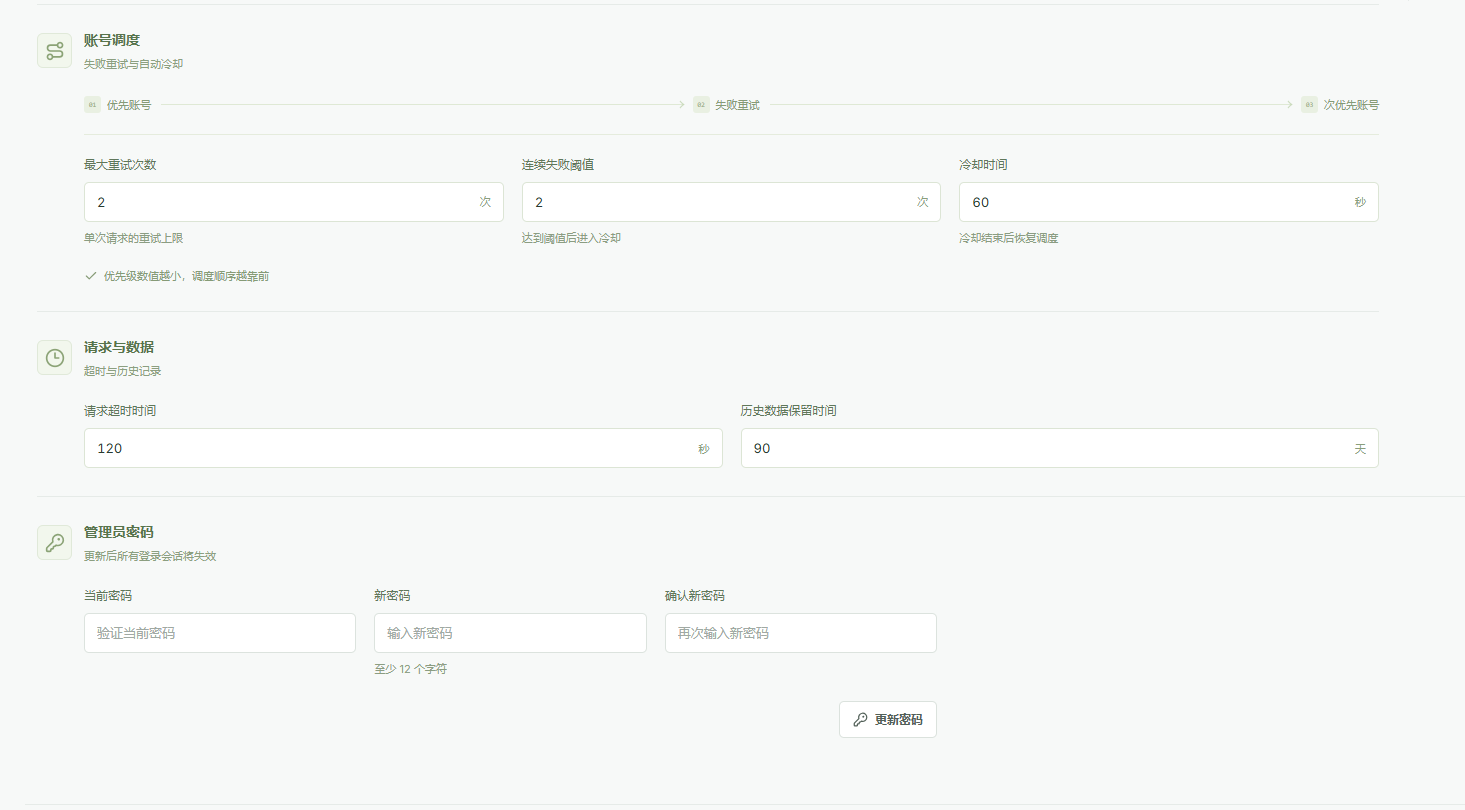Click the clock icon beside 请求与数据
This screenshot has height=810, width=1465.
(x=54, y=357)
